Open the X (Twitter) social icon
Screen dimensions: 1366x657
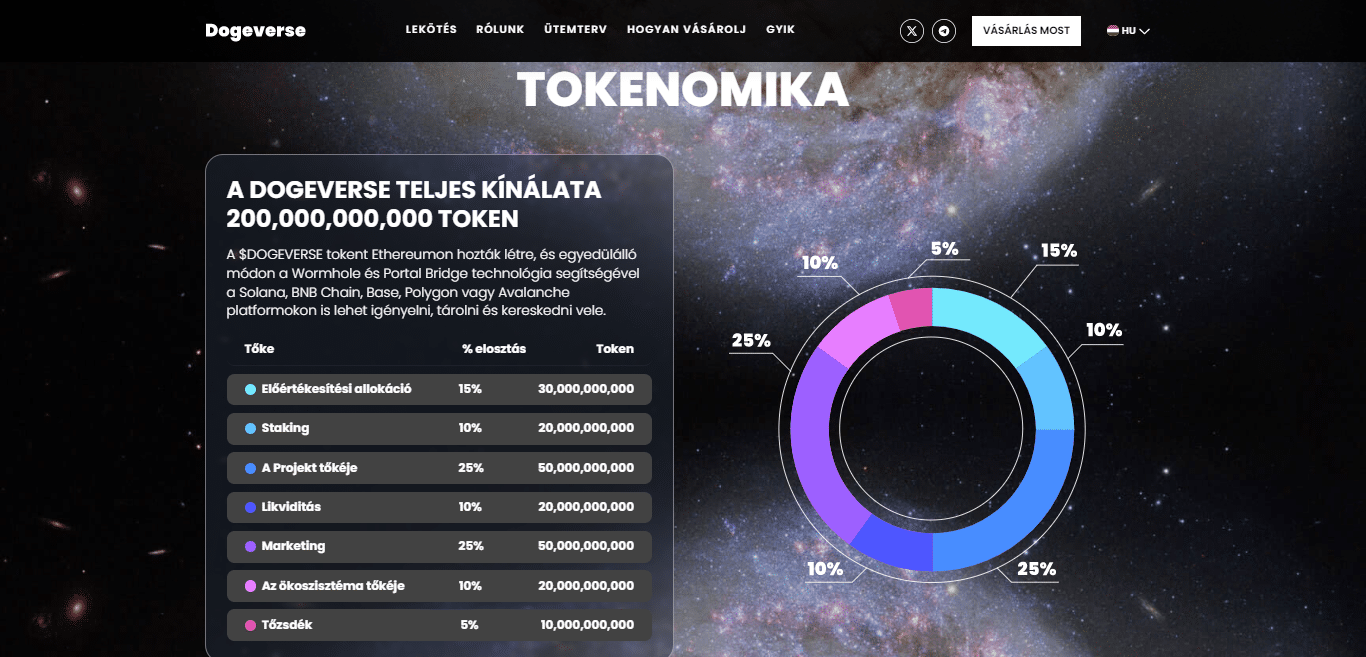pyautogui.click(x=911, y=31)
